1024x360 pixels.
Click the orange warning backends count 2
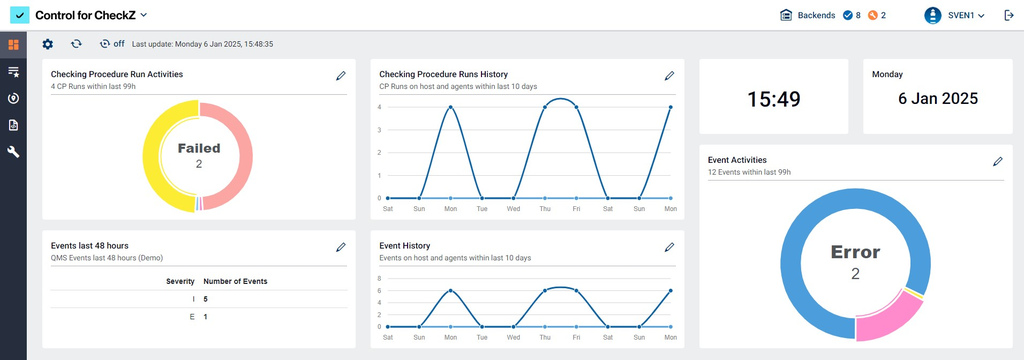pos(876,15)
